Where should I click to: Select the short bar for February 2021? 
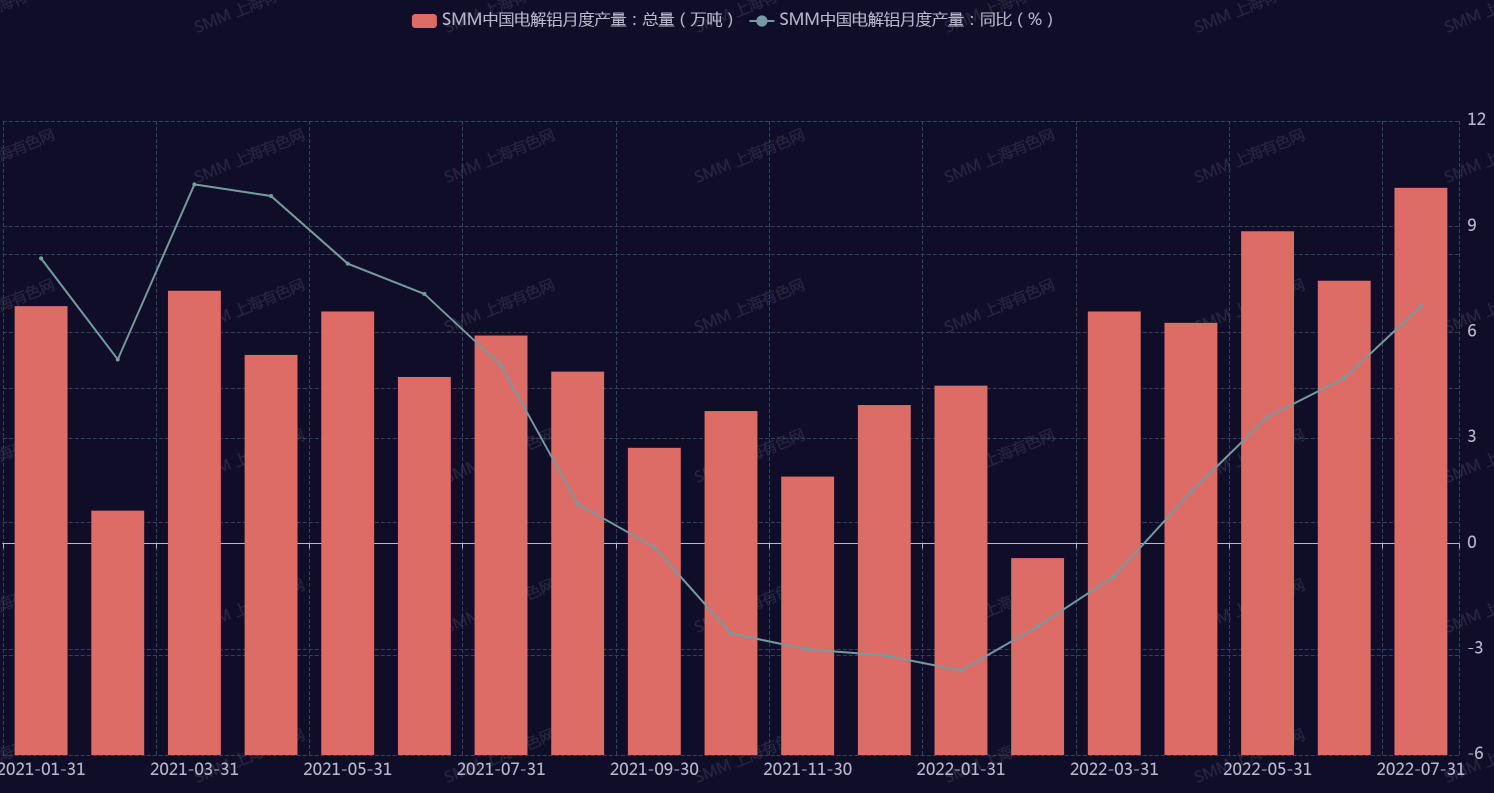[x=118, y=632]
